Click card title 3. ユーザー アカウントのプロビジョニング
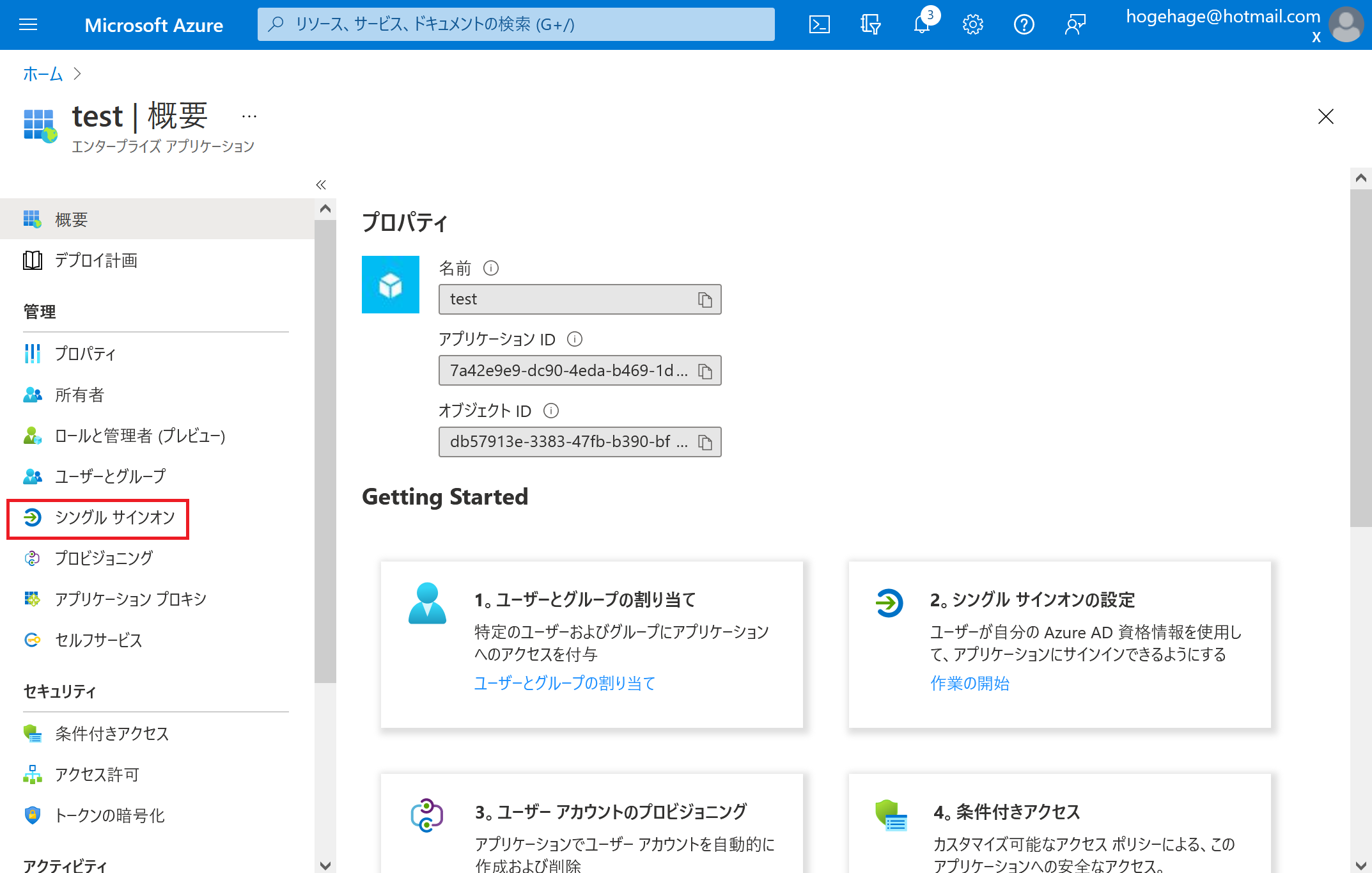1372x873 pixels. point(611,812)
